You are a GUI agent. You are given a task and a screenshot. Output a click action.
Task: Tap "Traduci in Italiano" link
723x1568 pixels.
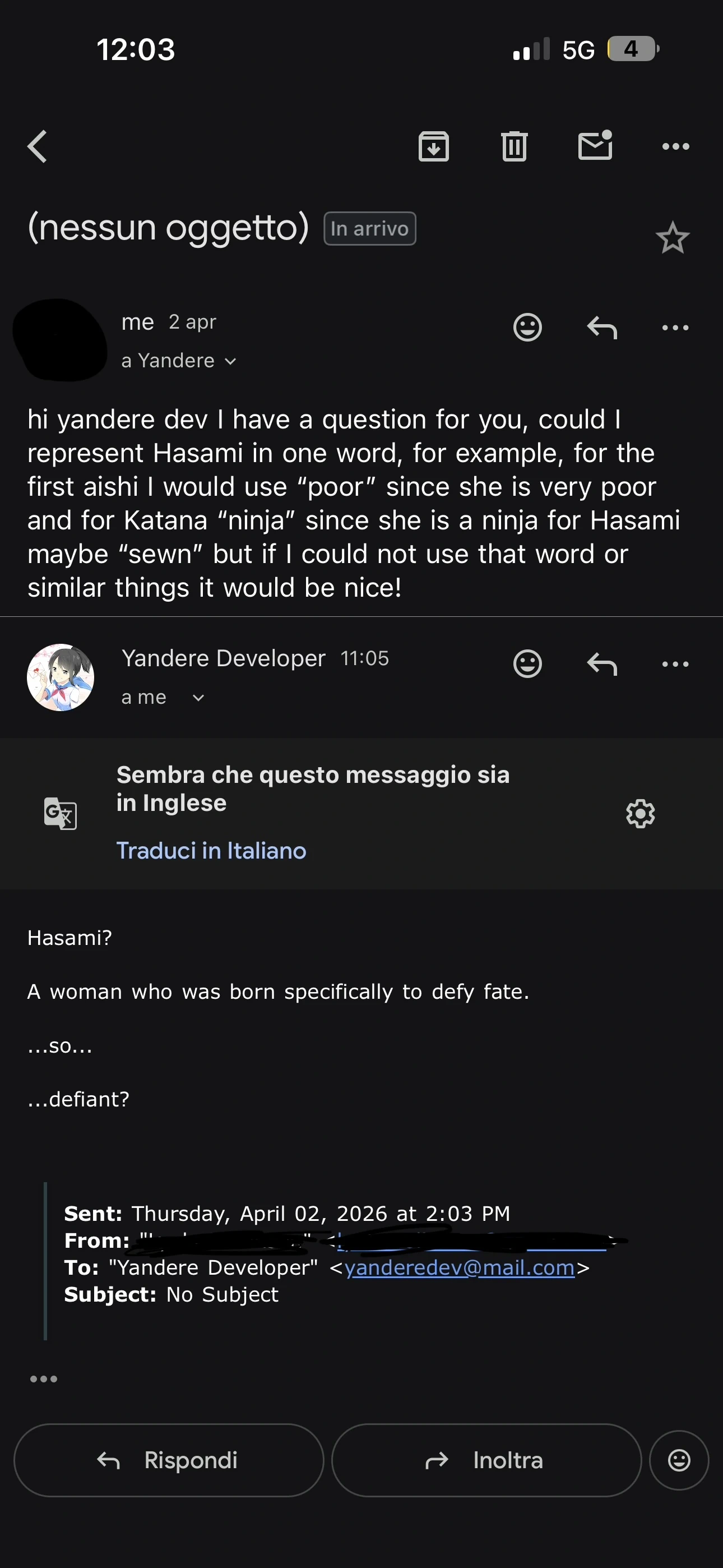[211, 850]
